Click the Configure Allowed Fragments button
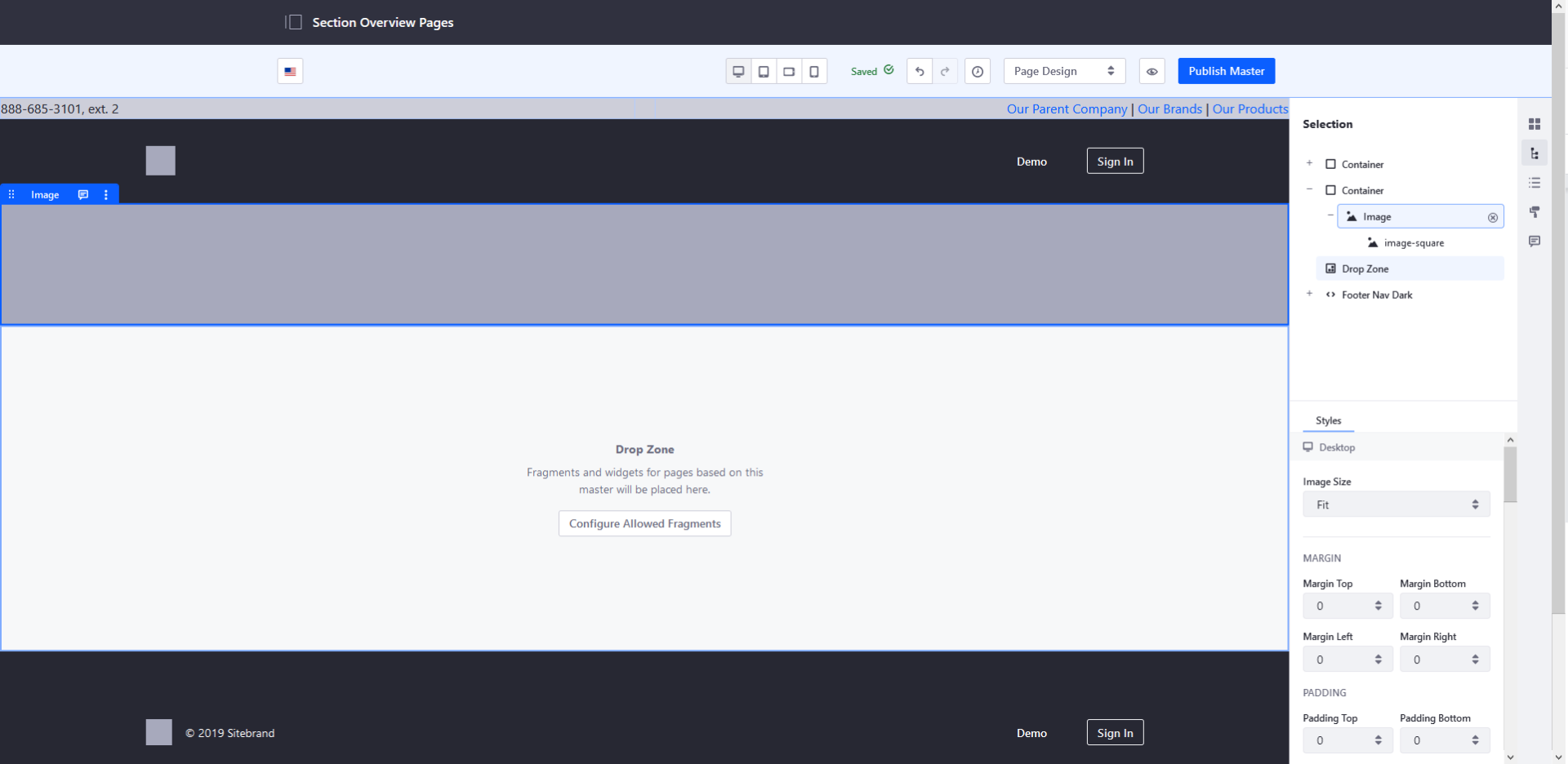Image resolution: width=1568 pixels, height=764 pixels. [644, 524]
